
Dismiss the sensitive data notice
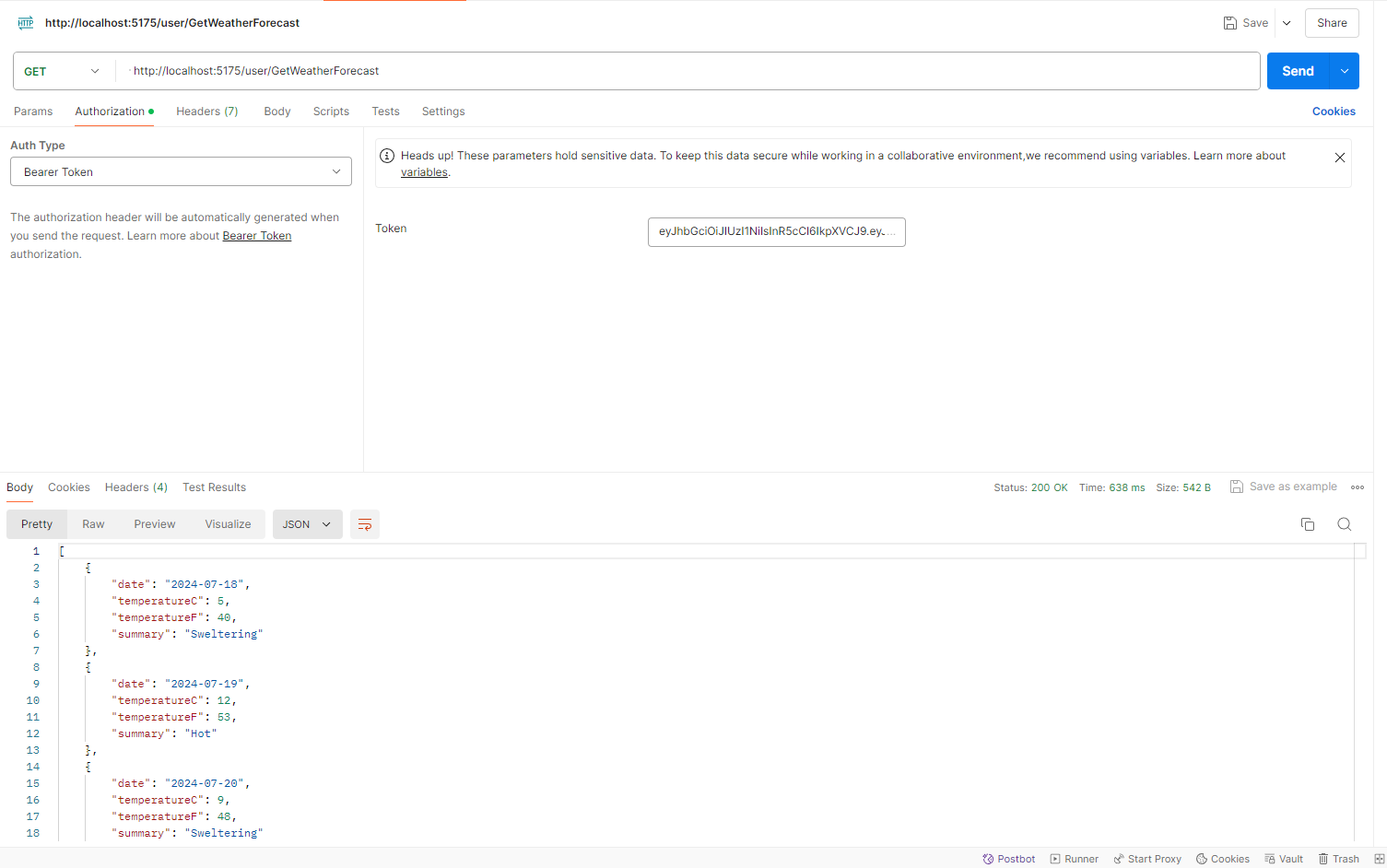1340,158
